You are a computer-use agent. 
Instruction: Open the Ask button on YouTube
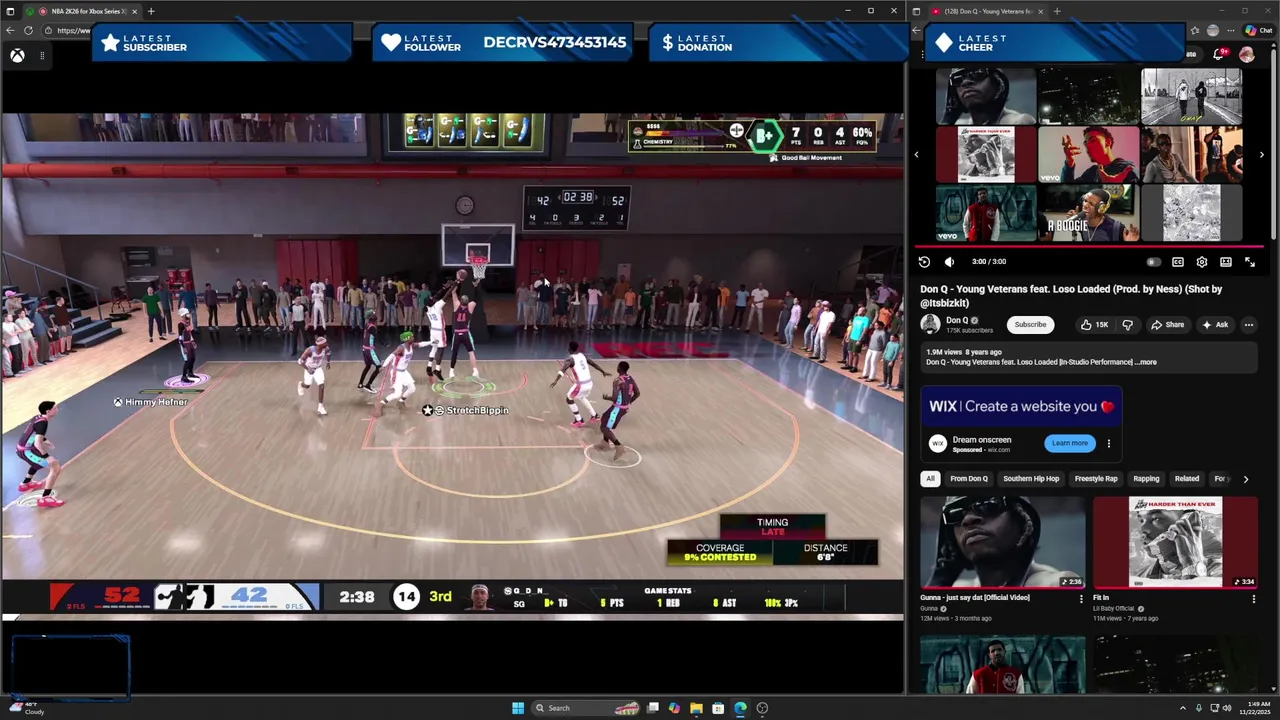(x=1215, y=324)
